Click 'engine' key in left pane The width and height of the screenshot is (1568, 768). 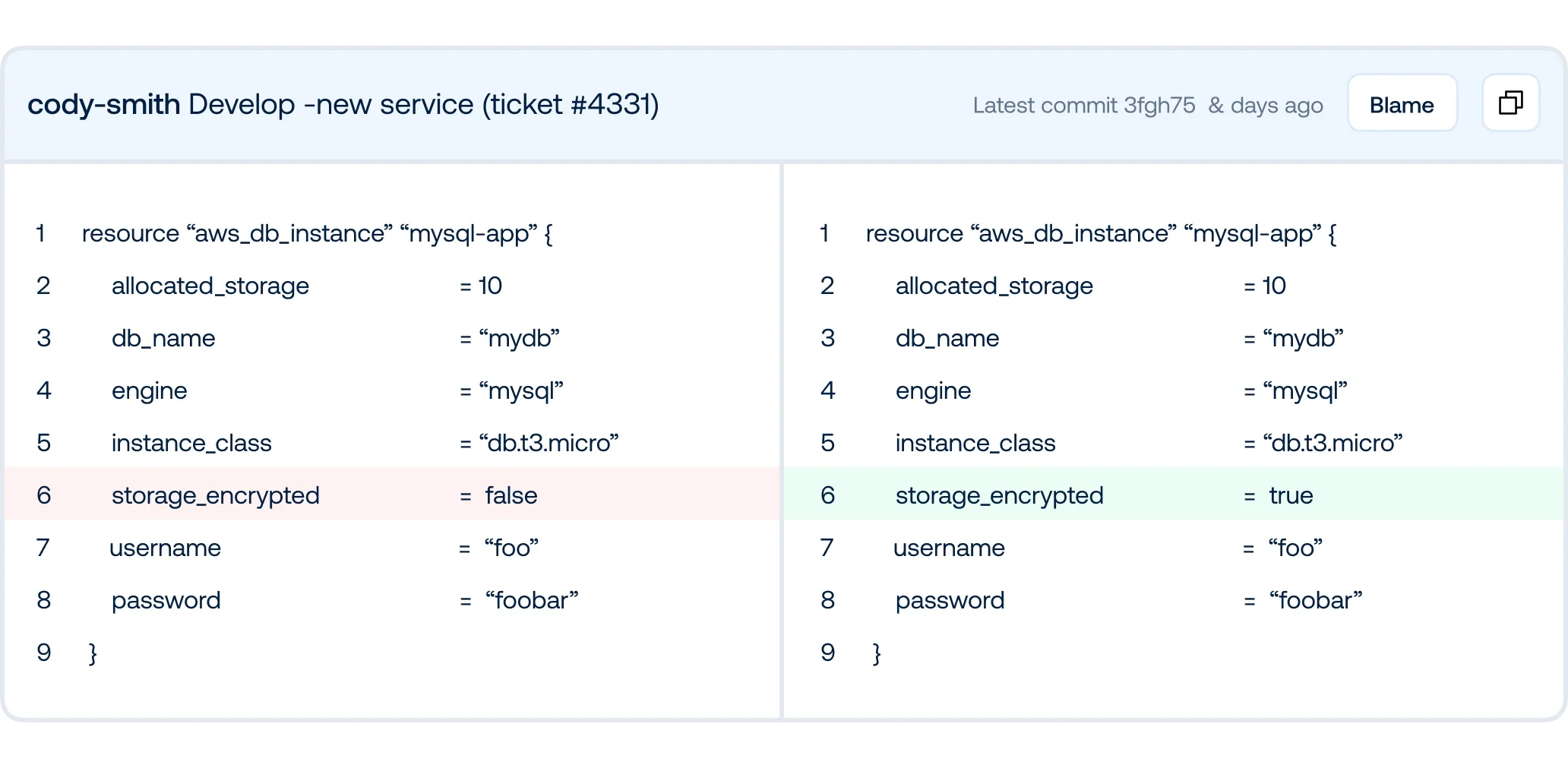[x=150, y=392]
